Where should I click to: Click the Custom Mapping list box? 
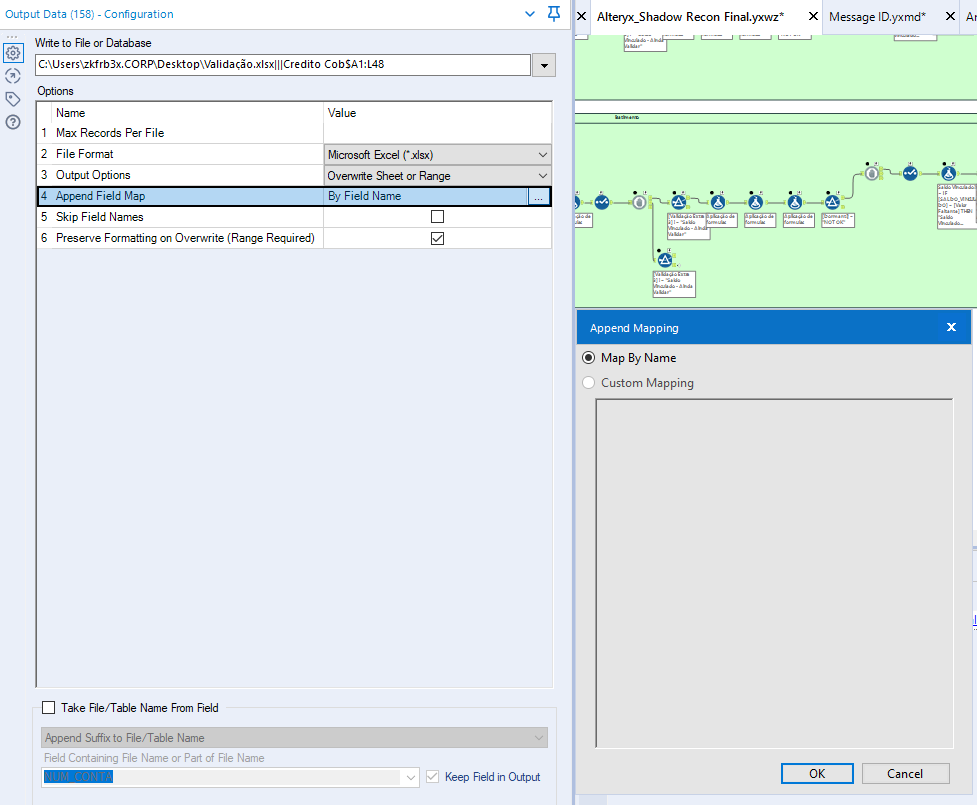(774, 573)
